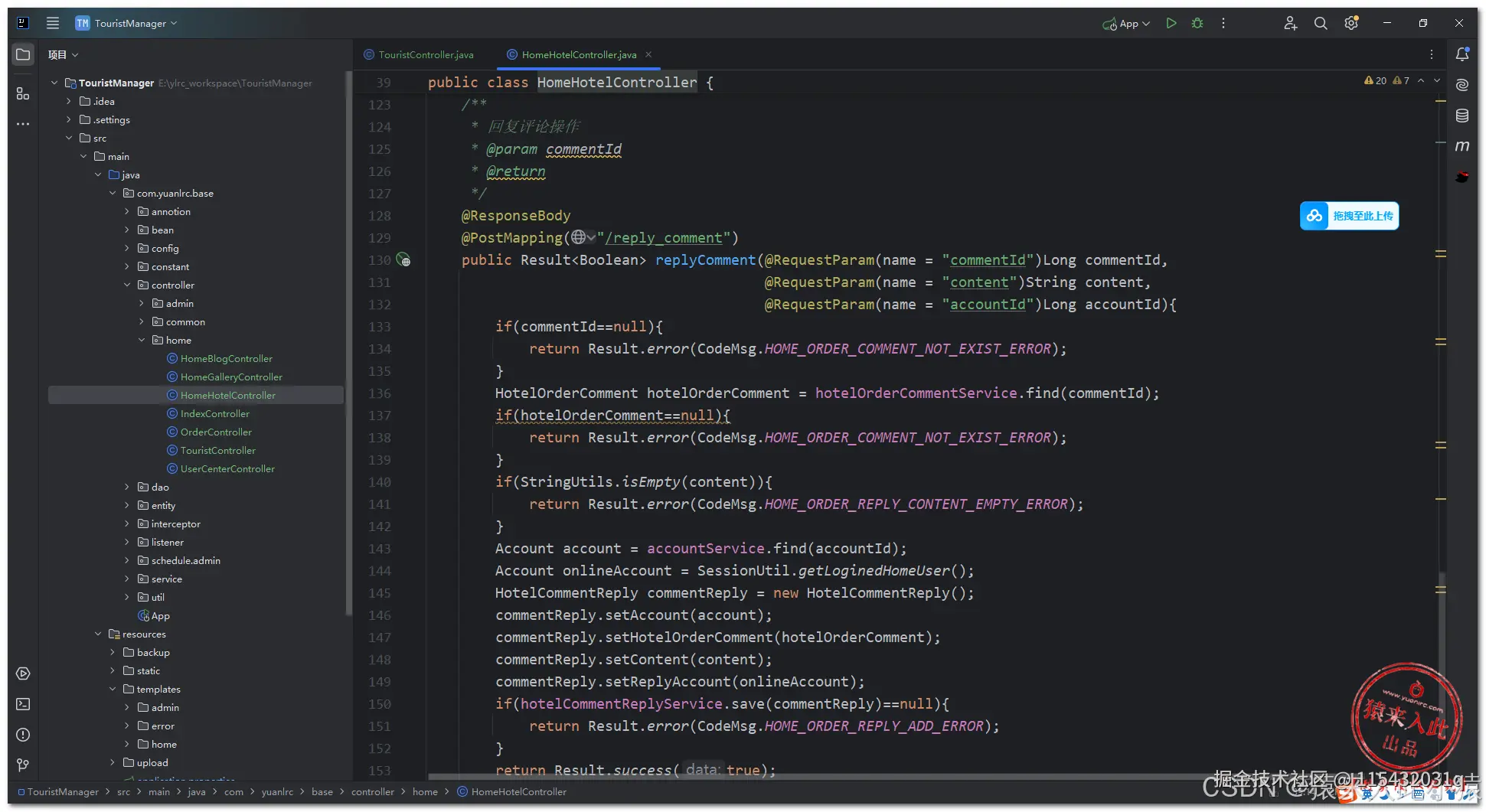The width and height of the screenshot is (1486, 812).
Task: Collapse the controller package
Action: pos(127,285)
